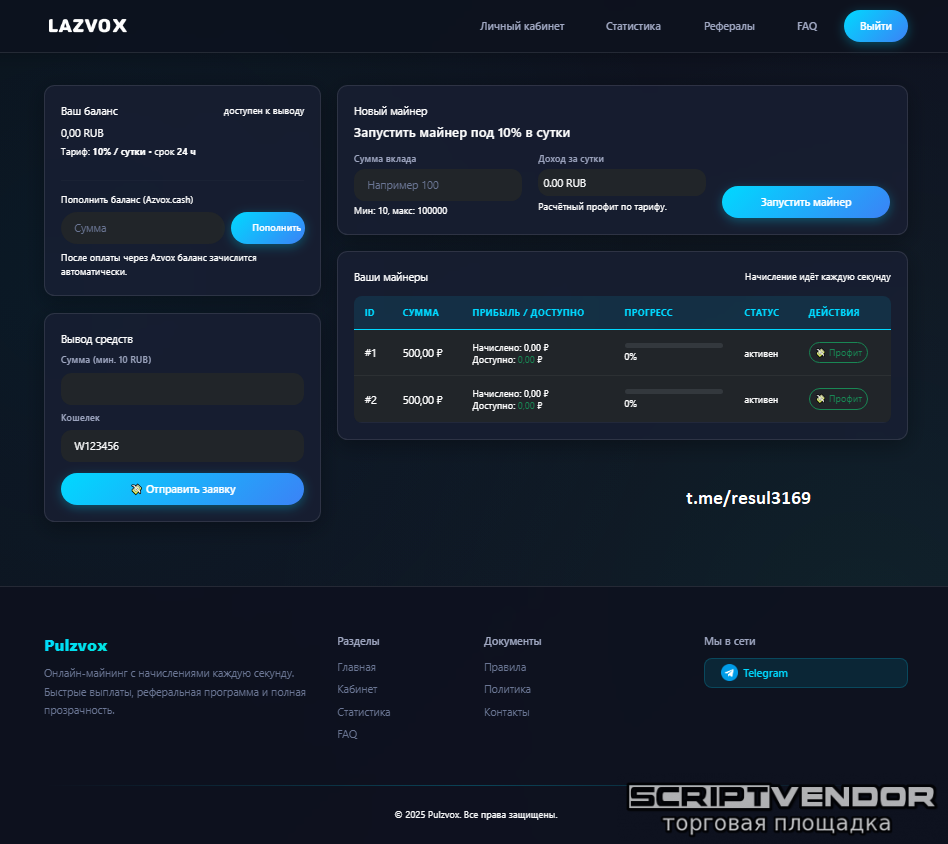
Task: Open Статистика page from top menu
Action: click(x=633, y=26)
